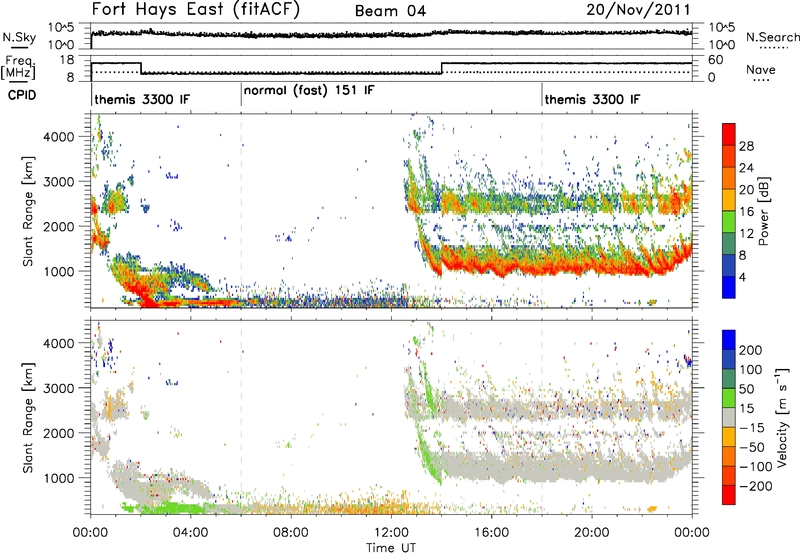
Task: Click the '16:00' time axis tick label
Action: (491, 533)
